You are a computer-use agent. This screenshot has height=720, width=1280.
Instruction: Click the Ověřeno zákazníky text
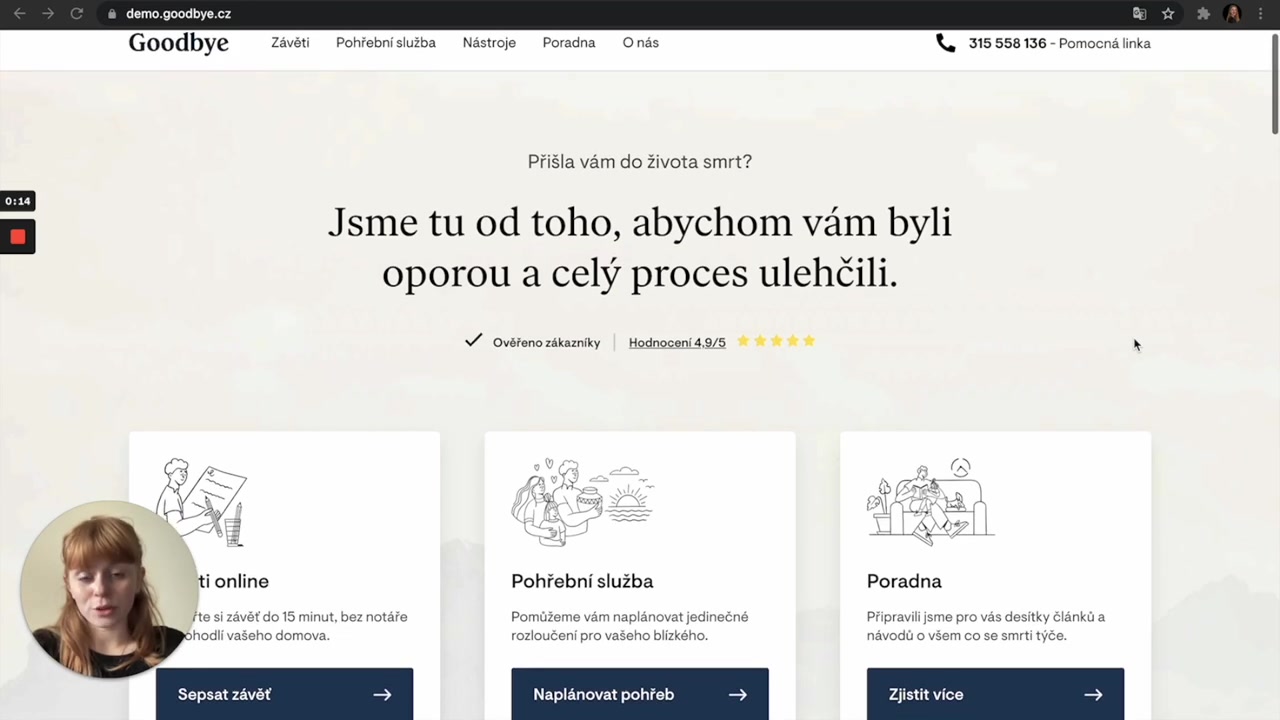pos(546,342)
